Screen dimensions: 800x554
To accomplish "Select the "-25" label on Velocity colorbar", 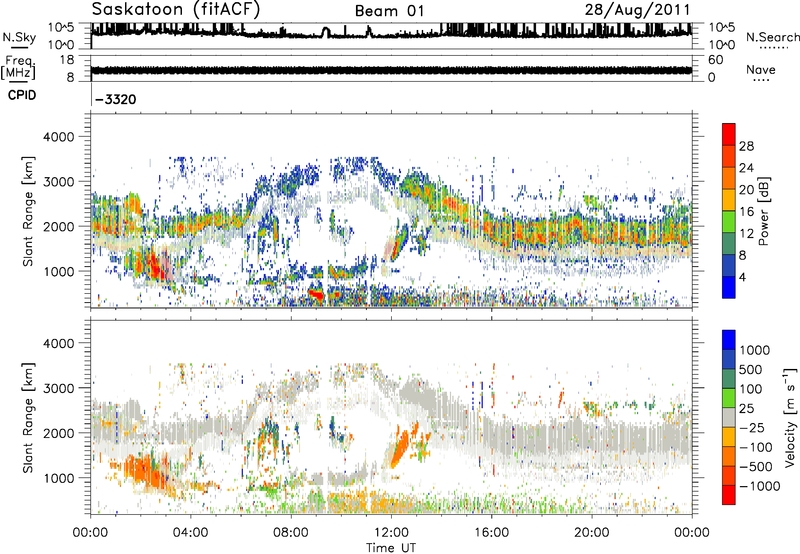I will click(x=751, y=428).
